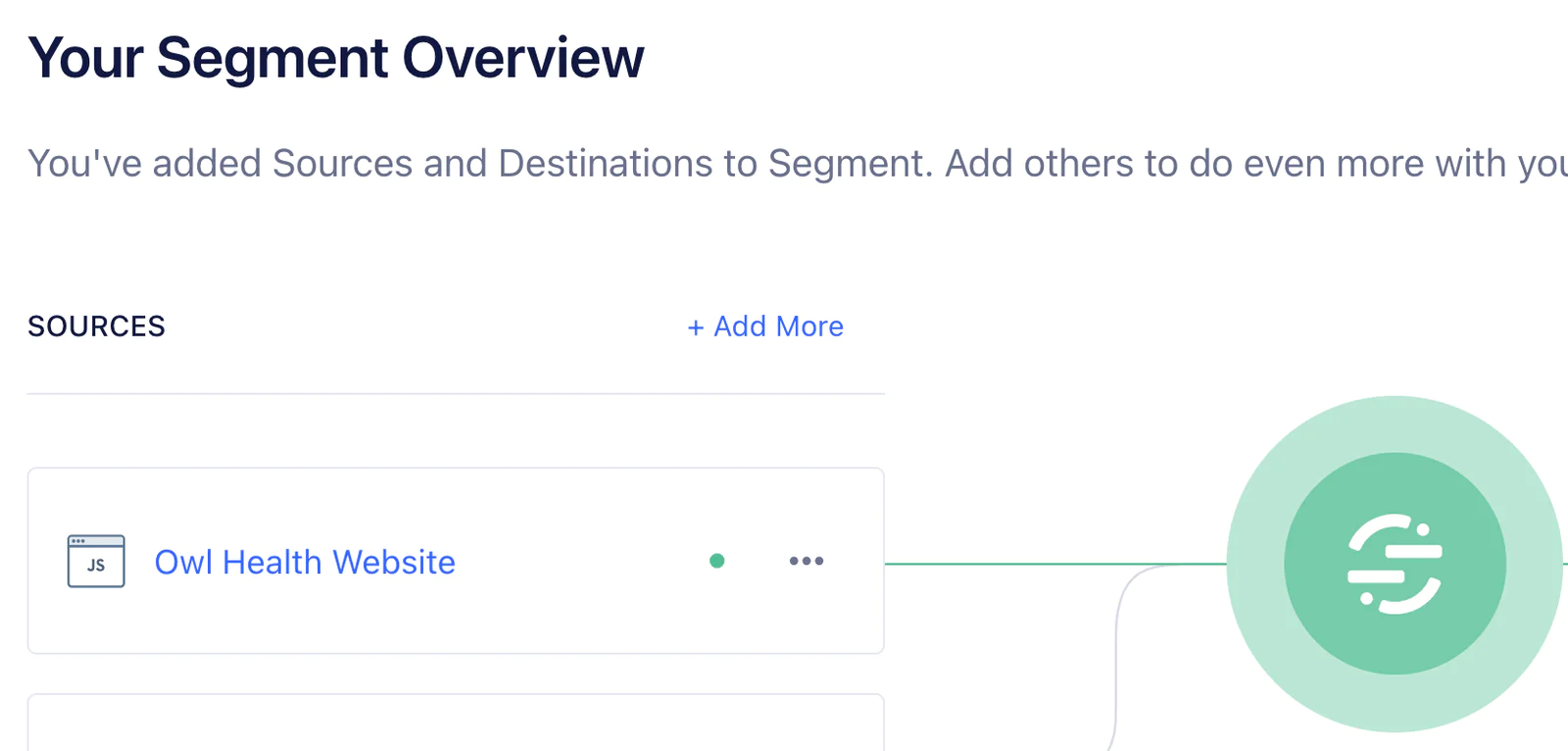Screen dimensions: 1568x751
Task: Select the Your Segment Overview heading
Action: 336,58
